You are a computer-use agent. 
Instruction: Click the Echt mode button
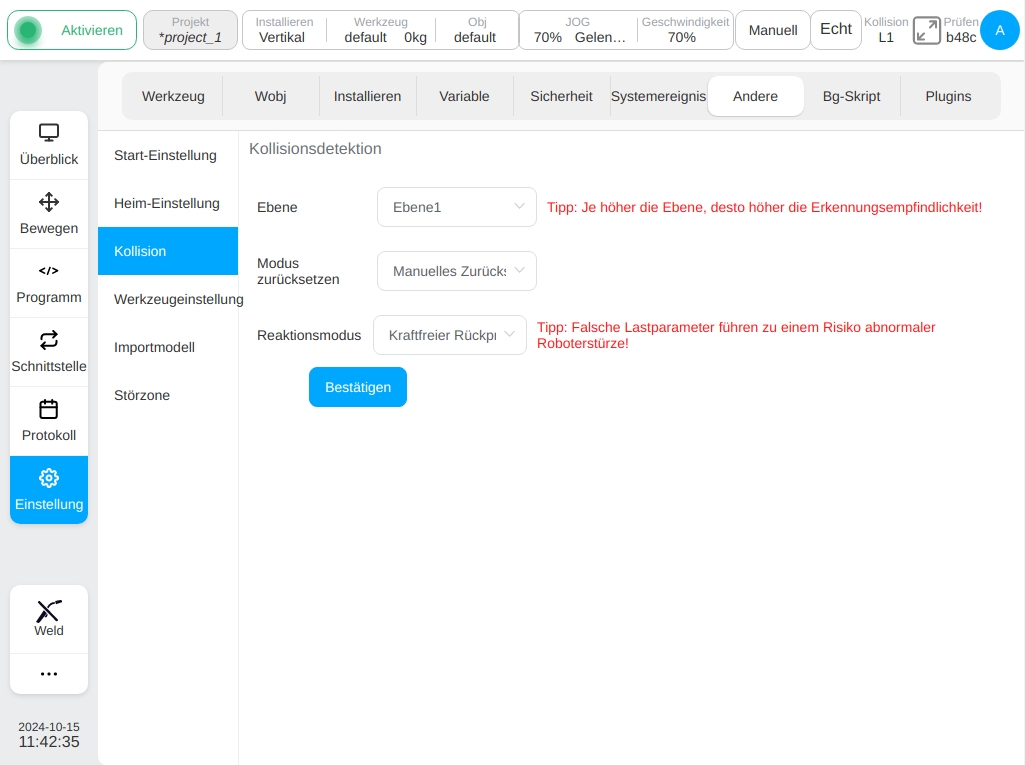click(835, 29)
